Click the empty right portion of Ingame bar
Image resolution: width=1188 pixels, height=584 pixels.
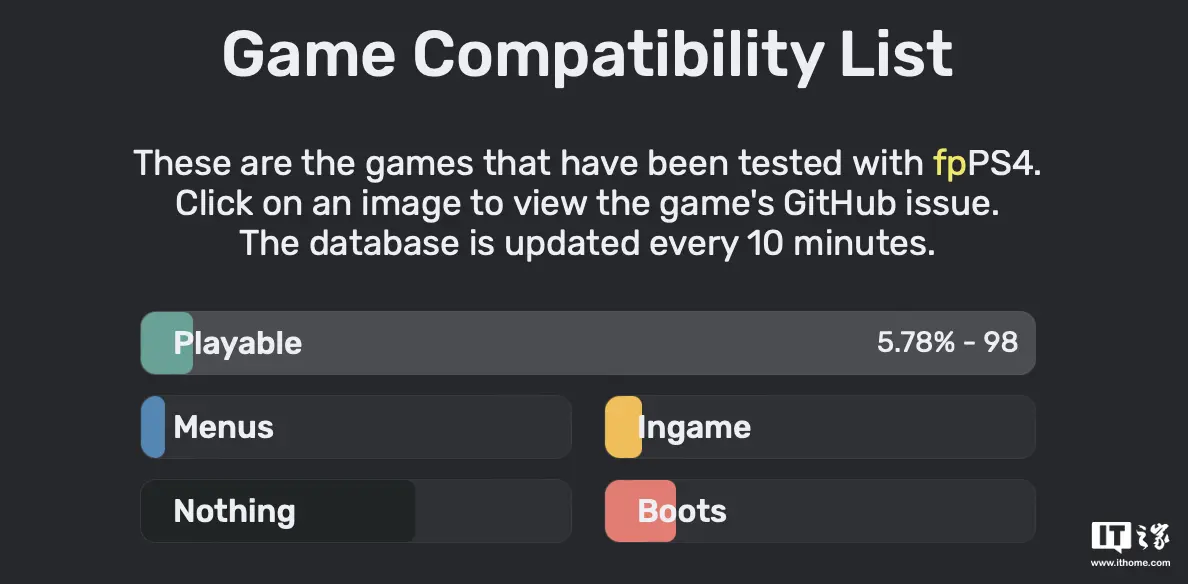pyautogui.click(x=894, y=427)
